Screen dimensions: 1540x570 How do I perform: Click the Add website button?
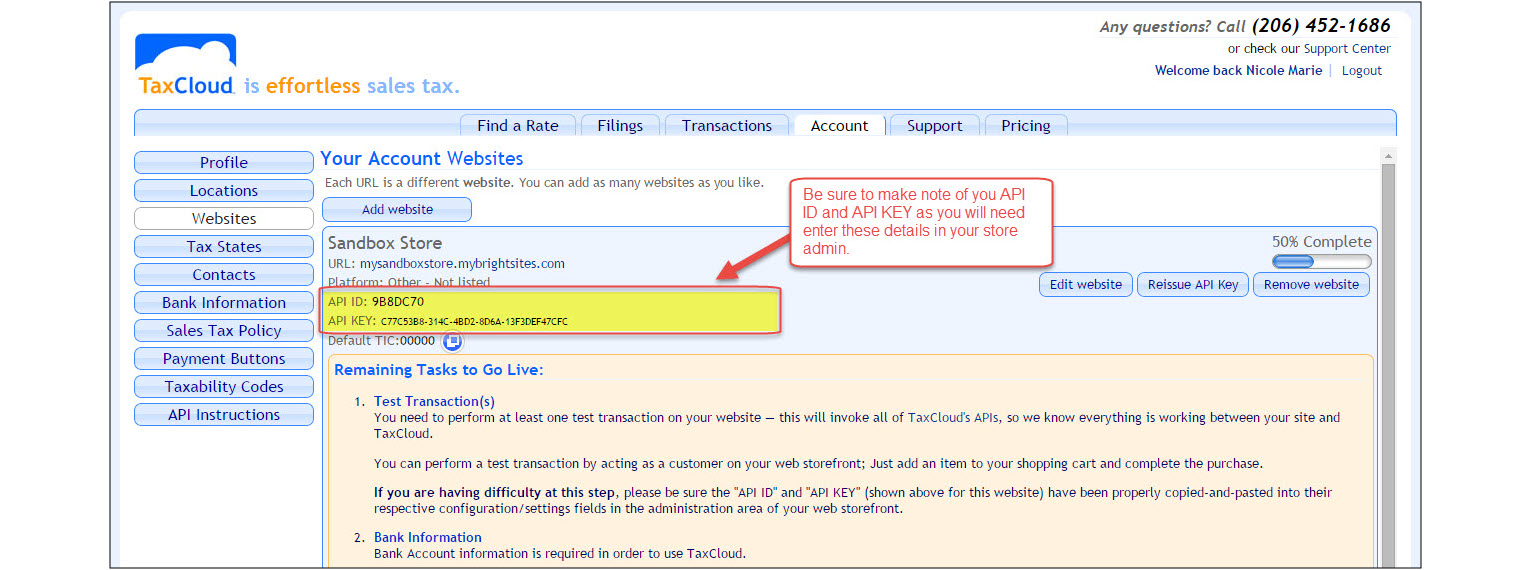(x=397, y=210)
